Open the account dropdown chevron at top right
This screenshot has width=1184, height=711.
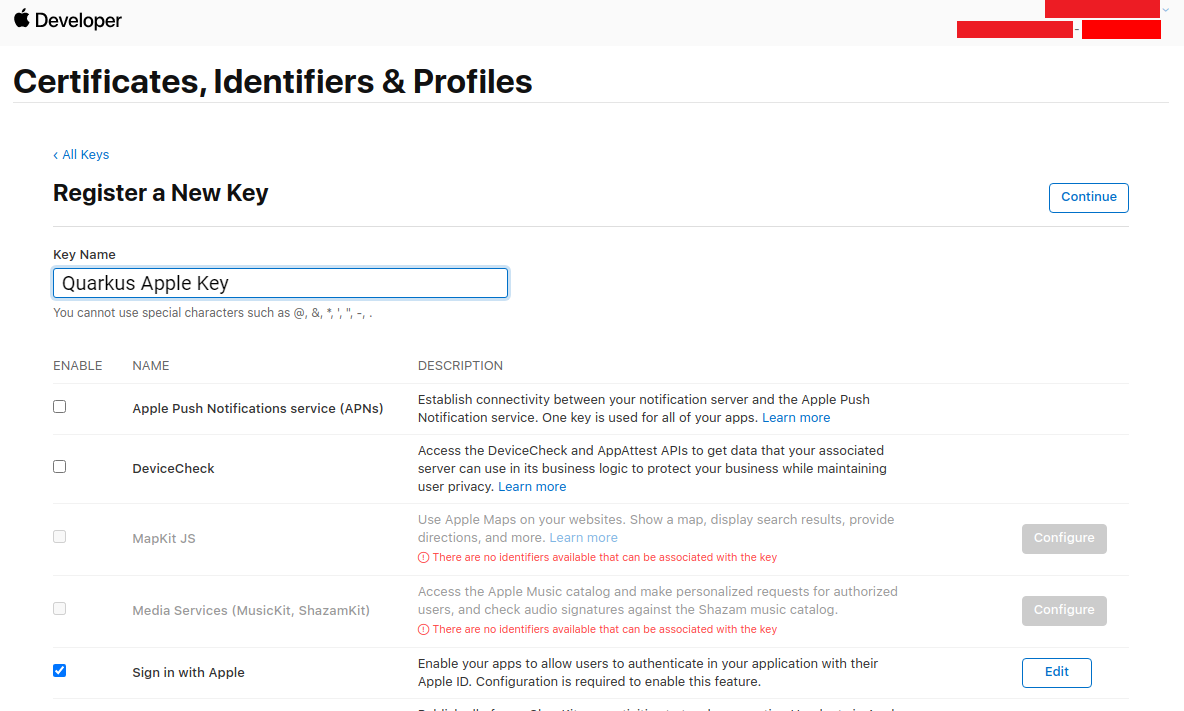click(x=1166, y=10)
